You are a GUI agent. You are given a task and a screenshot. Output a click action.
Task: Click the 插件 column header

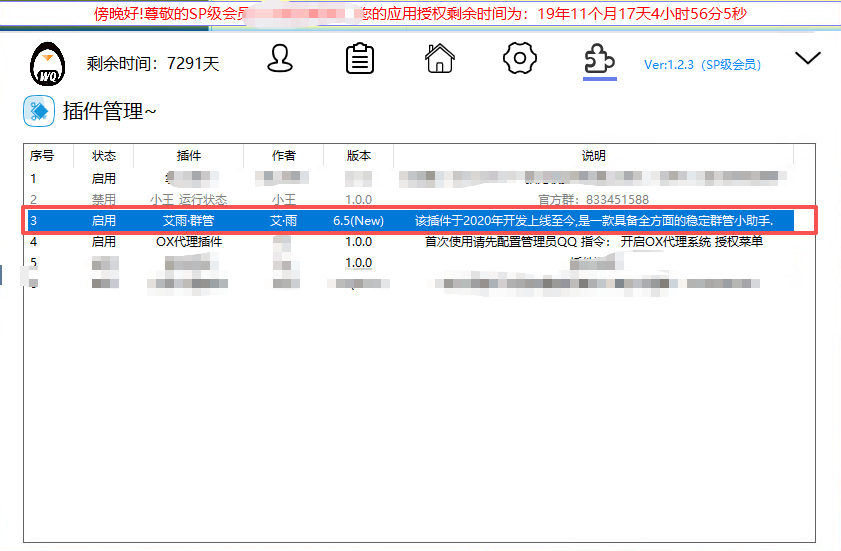coord(188,156)
